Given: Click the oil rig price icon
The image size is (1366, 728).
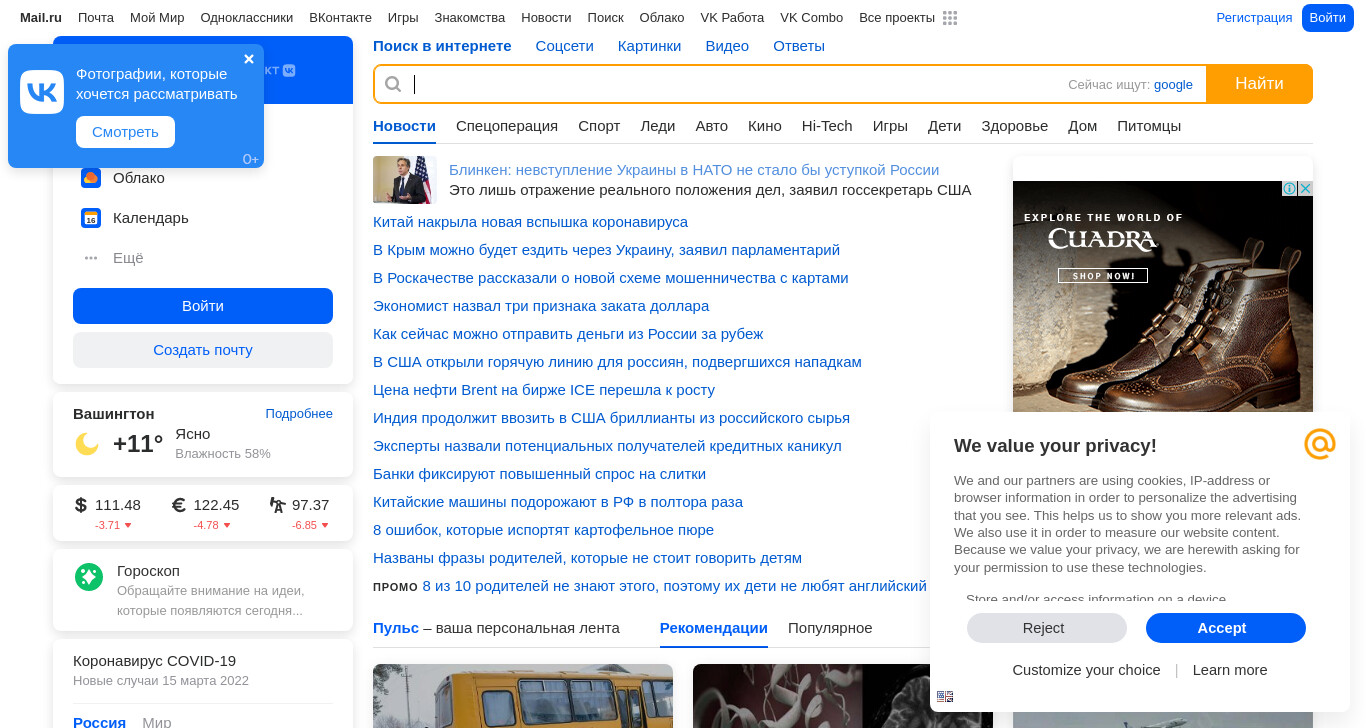Looking at the screenshot, I should (277, 505).
